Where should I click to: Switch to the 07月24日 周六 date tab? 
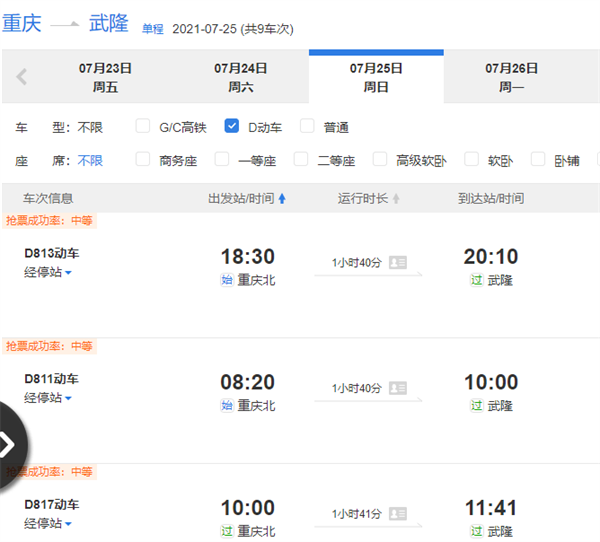pos(240,77)
